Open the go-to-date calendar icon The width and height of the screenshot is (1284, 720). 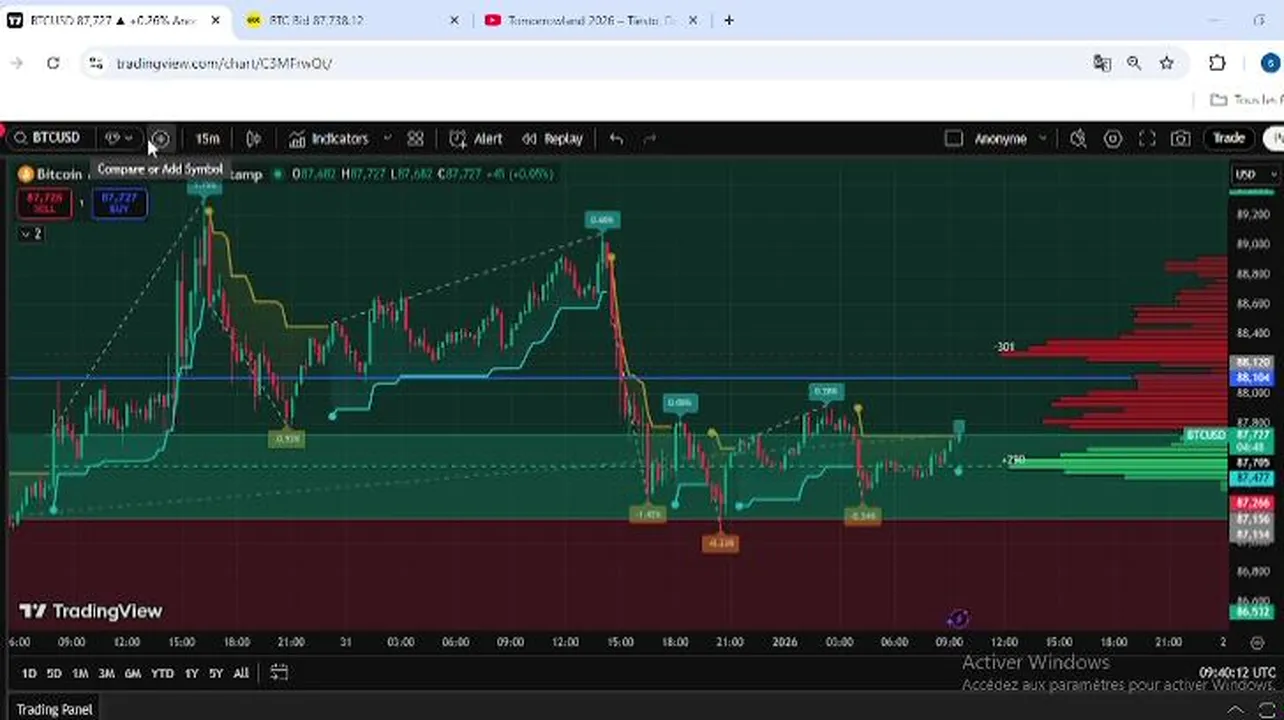[x=279, y=673]
